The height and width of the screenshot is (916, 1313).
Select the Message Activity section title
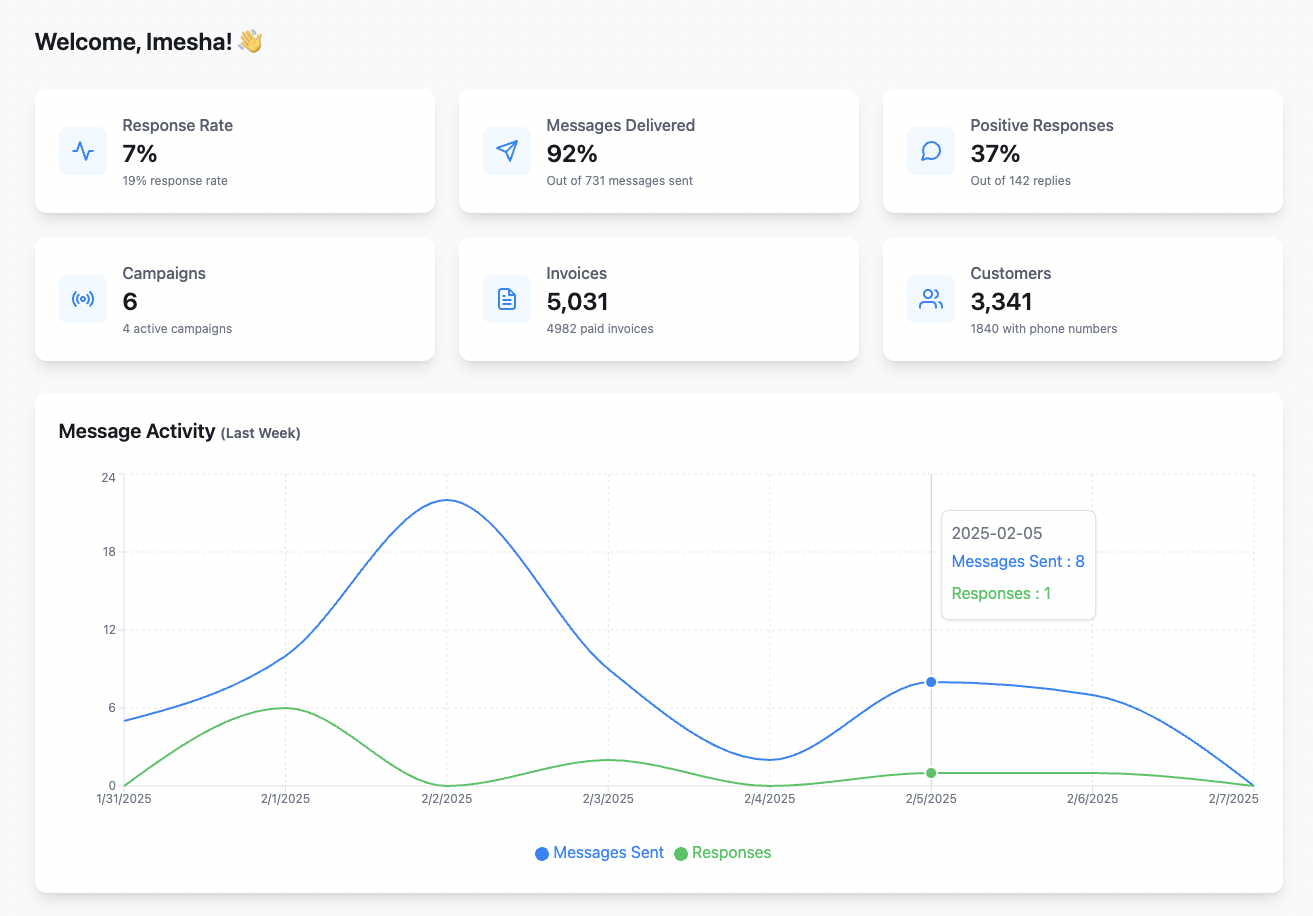137,431
